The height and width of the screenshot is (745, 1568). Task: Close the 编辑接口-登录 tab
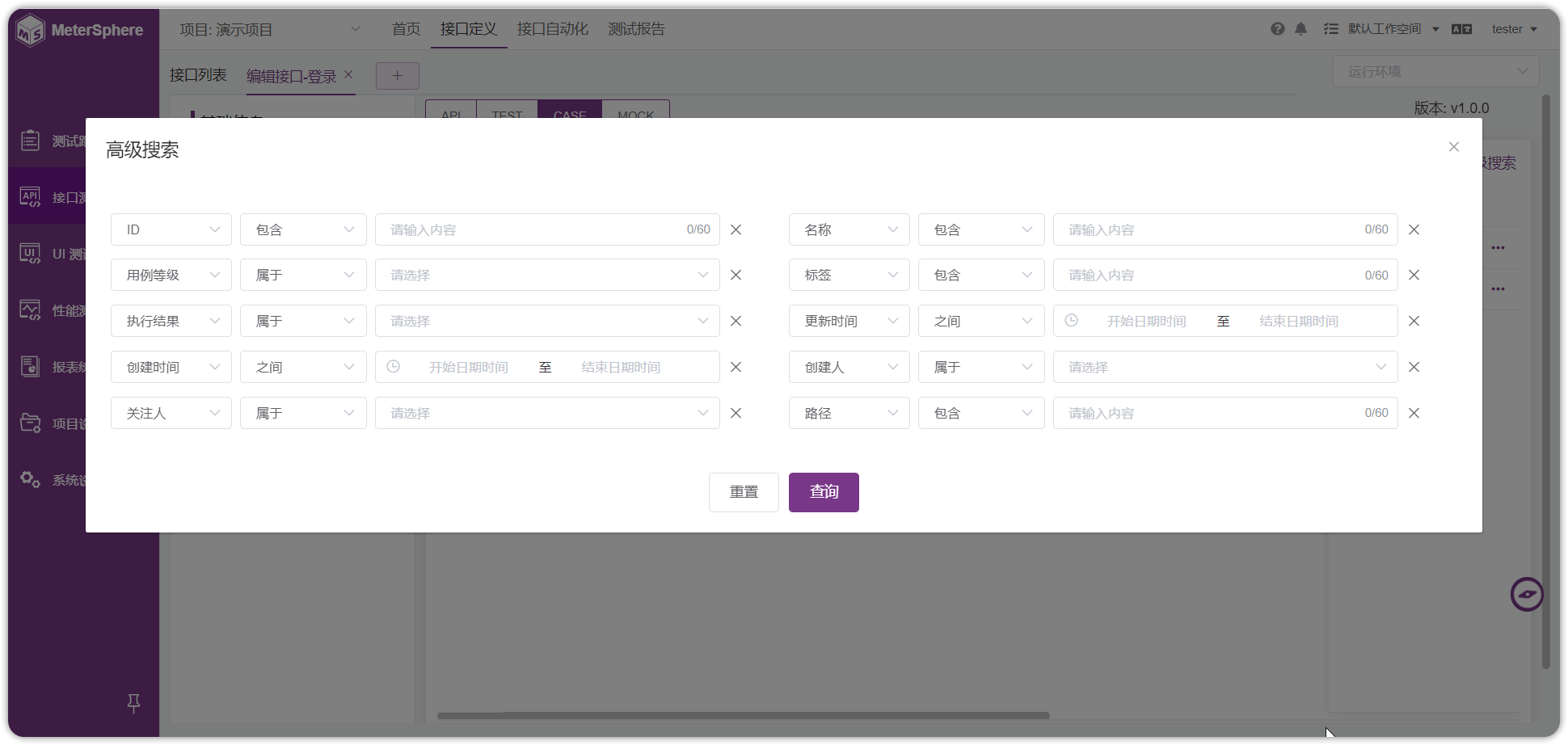pyautogui.click(x=349, y=74)
